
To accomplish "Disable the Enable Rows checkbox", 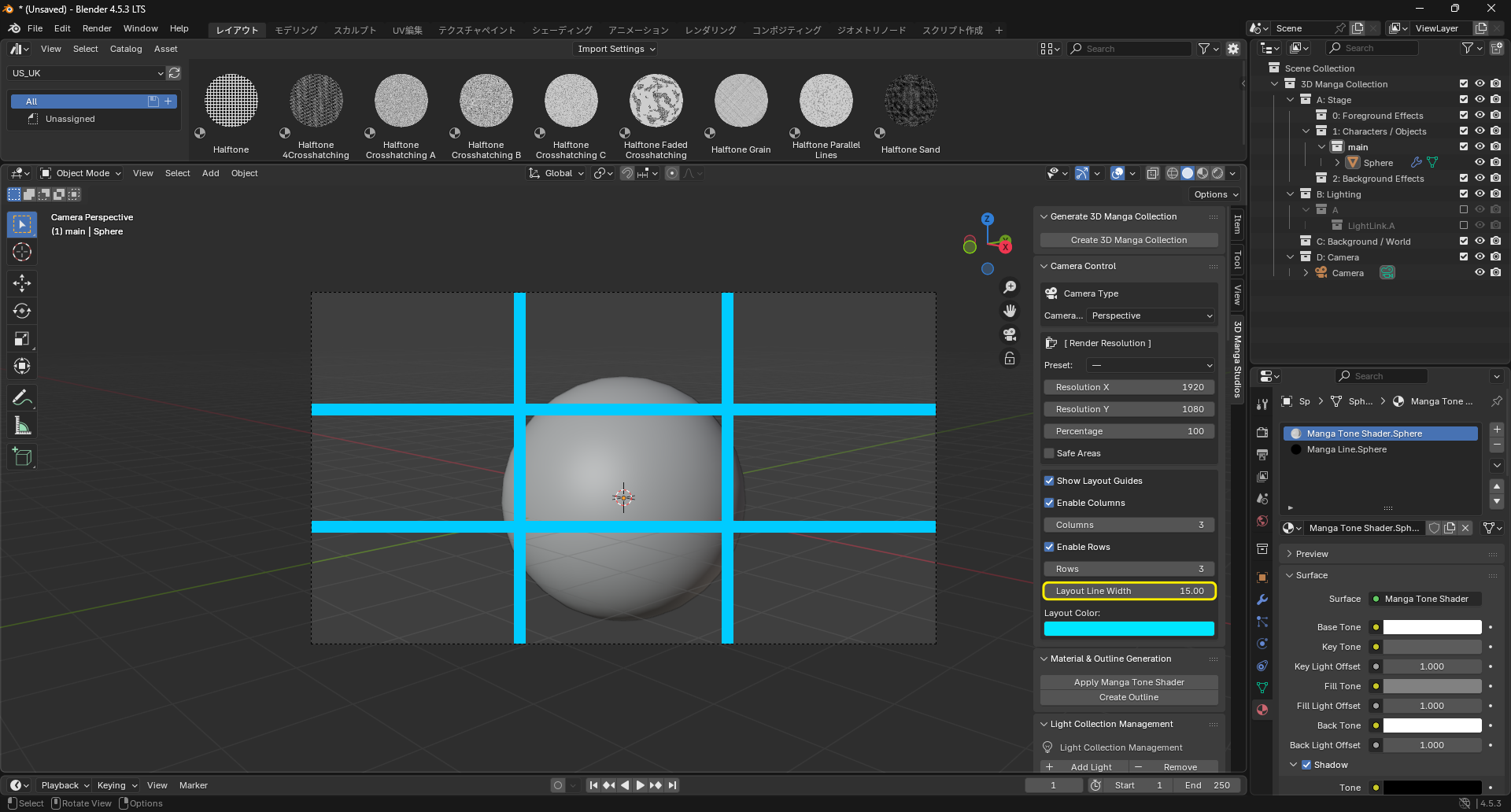I will pos(1049,547).
